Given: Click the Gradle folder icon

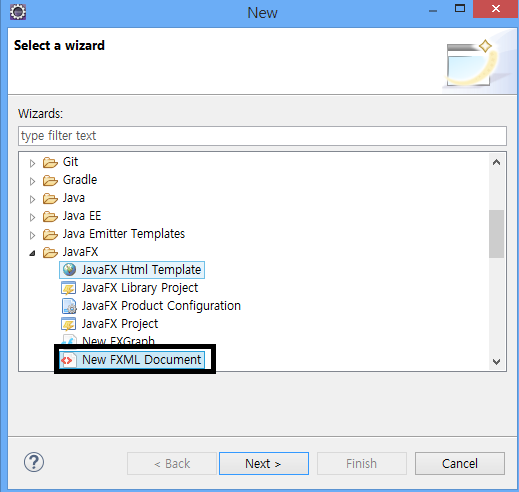Looking at the screenshot, I should [x=50, y=180].
